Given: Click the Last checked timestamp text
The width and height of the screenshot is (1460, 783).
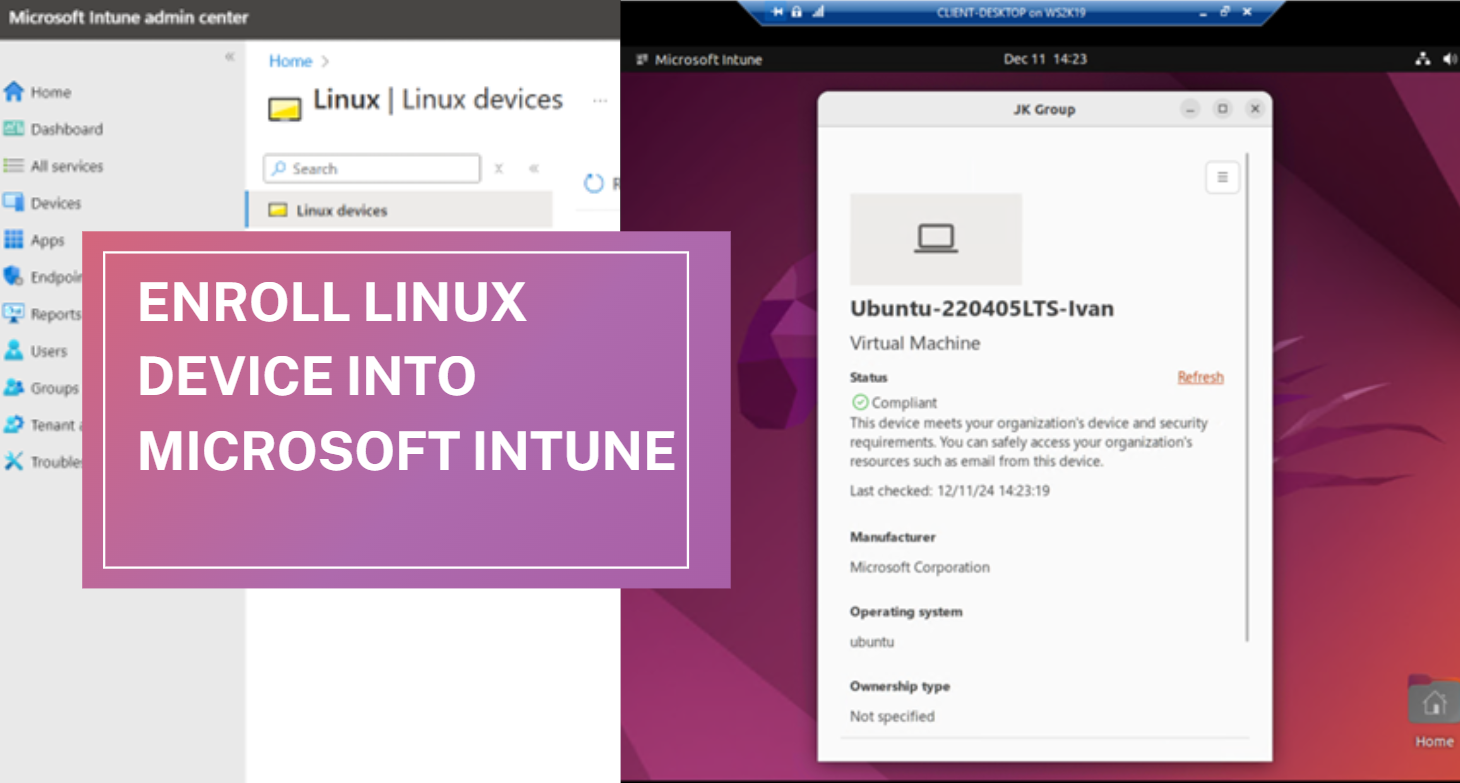Looking at the screenshot, I should click(950, 491).
